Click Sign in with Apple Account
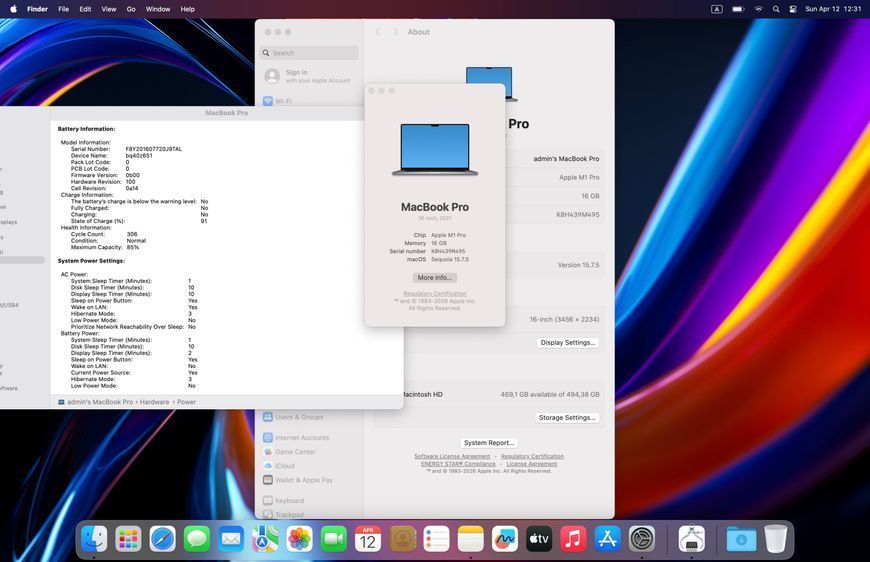Image resolution: width=870 pixels, height=562 pixels. pos(309,76)
